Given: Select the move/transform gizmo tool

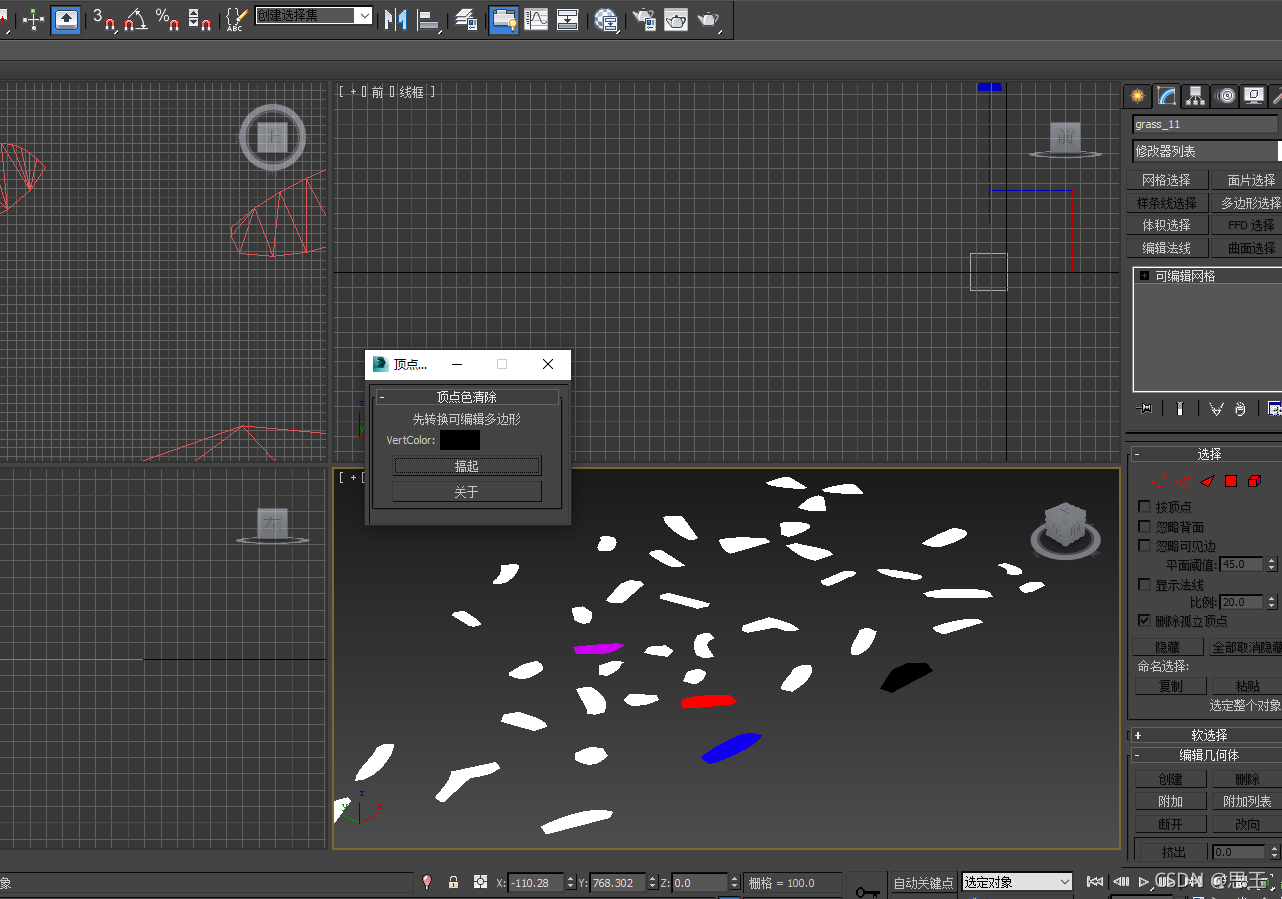Looking at the screenshot, I should (33, 19).
